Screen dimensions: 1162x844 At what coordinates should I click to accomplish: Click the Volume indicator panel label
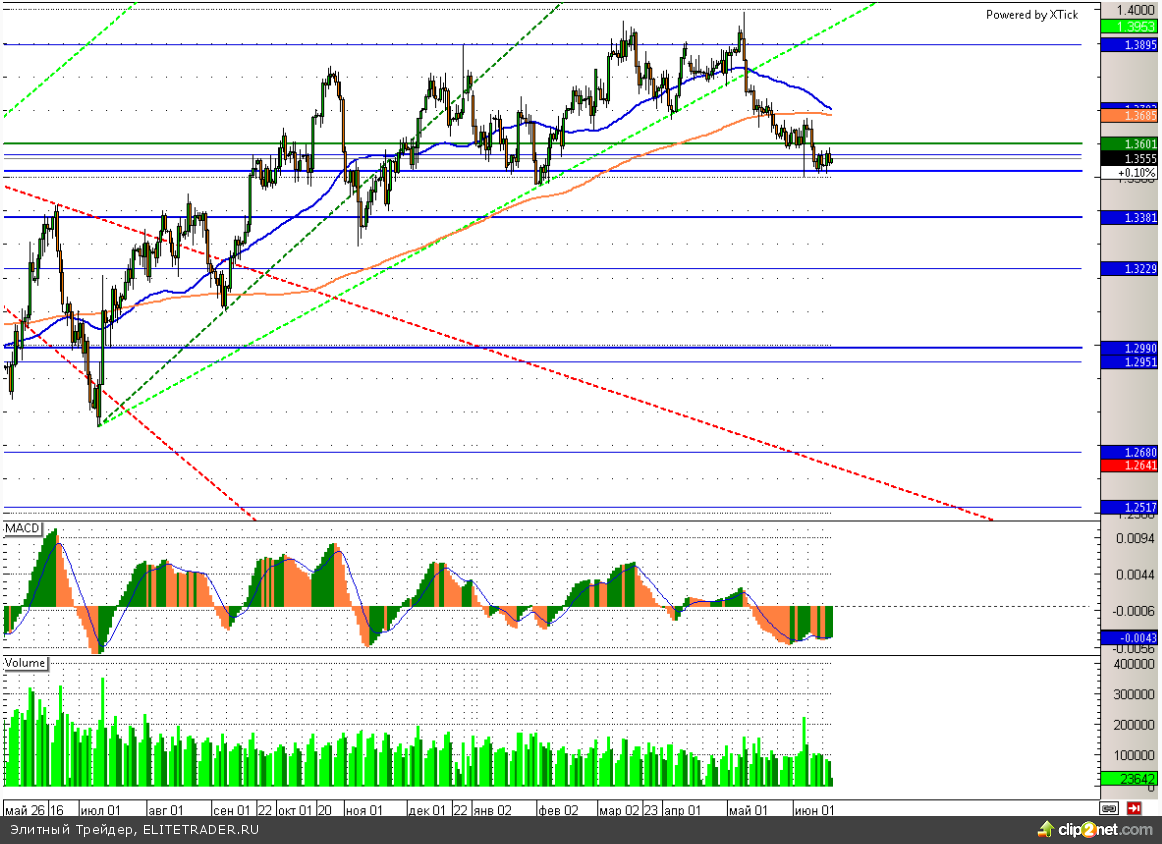(25, 663)
